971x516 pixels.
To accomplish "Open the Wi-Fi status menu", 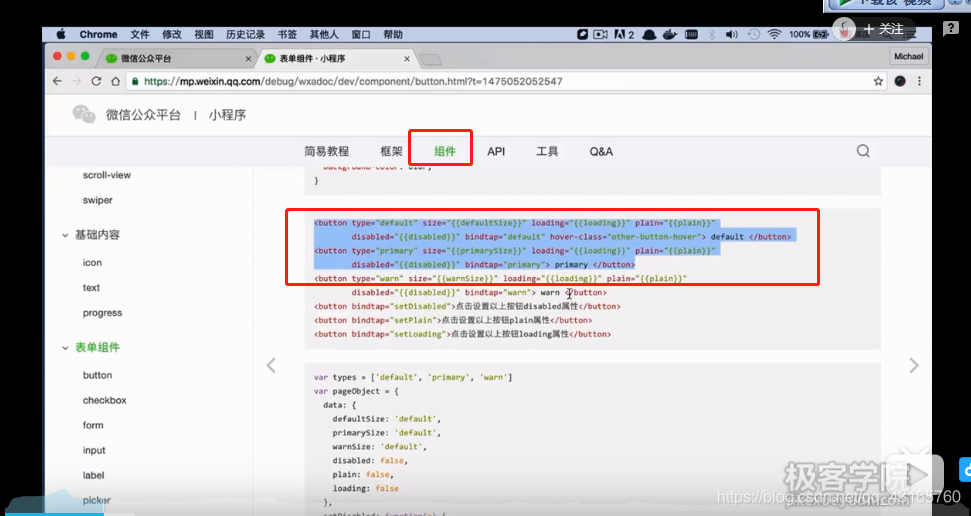I will click(x=774, y=35).
